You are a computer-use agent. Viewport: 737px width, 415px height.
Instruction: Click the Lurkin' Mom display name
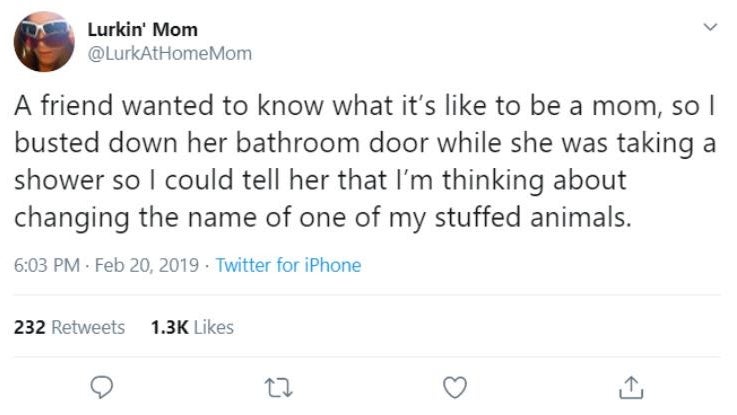142,30
